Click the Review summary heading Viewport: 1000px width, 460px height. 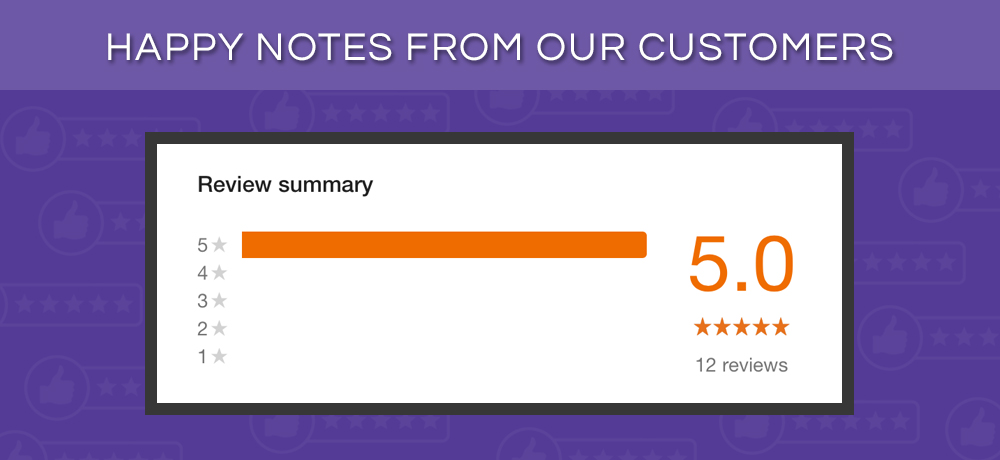(285, 185)
